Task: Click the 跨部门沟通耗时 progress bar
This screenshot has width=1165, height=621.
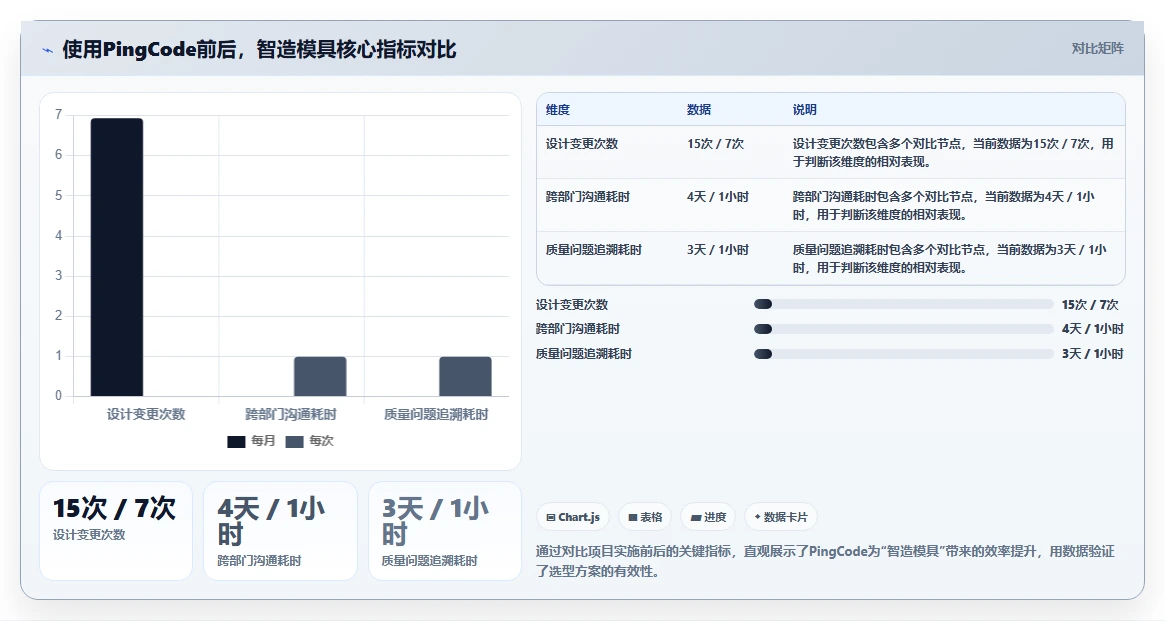Action: [x=903, y=329]
